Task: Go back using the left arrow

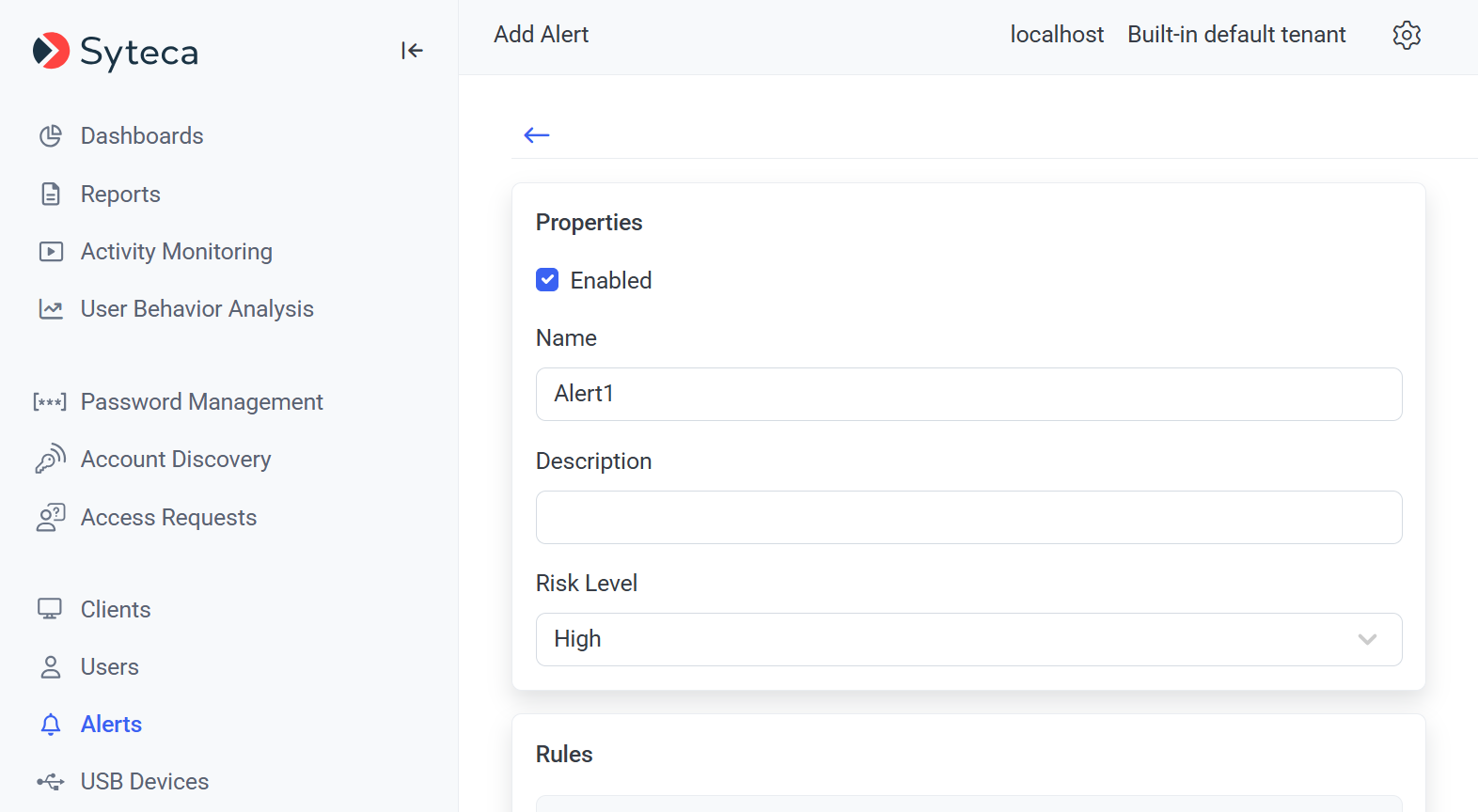Action: click(537, 135)
